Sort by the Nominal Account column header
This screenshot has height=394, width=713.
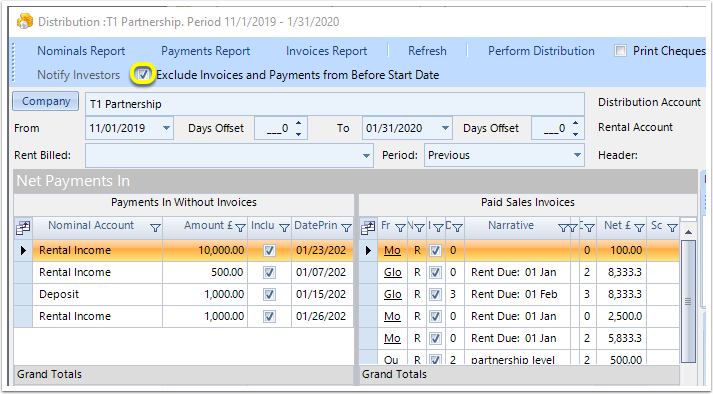tap(91, 226)
